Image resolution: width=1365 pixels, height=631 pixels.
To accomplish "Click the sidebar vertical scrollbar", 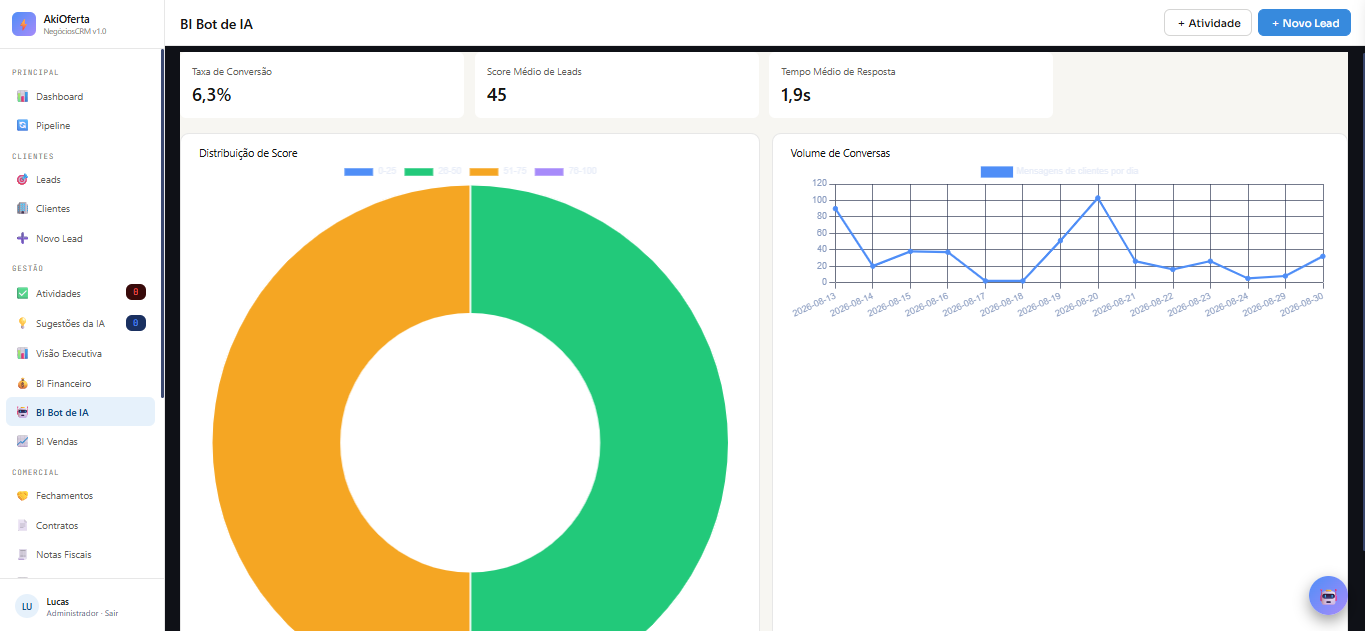I will point(162,224).
